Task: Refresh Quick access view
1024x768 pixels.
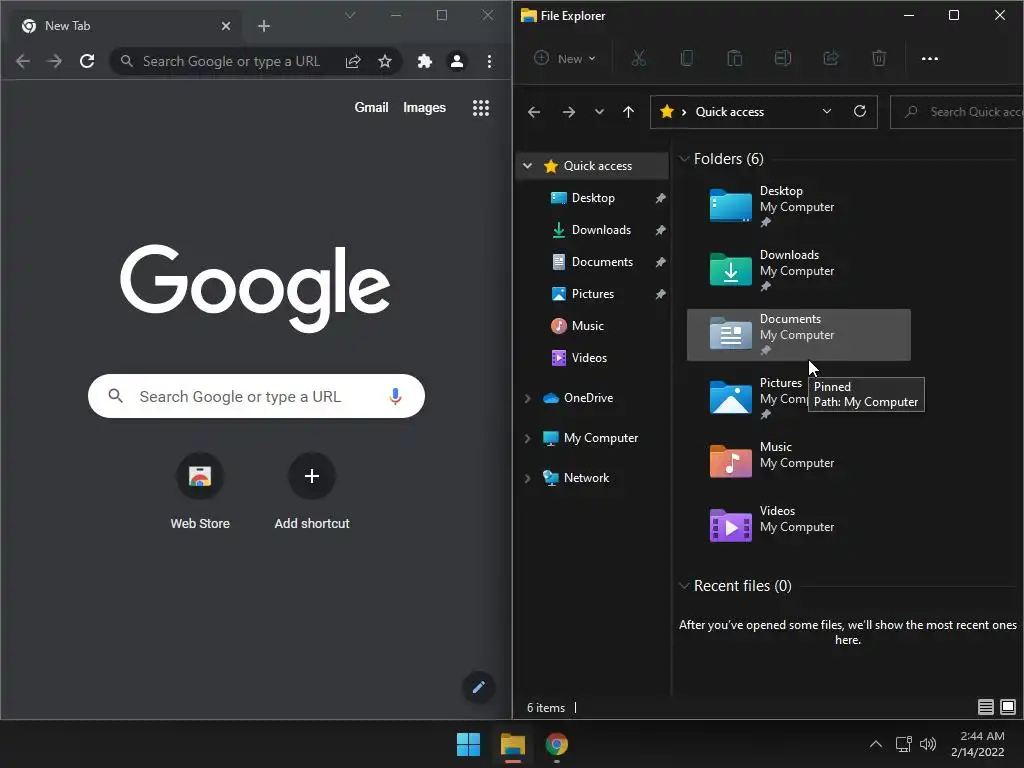Action: pos(860,112)
